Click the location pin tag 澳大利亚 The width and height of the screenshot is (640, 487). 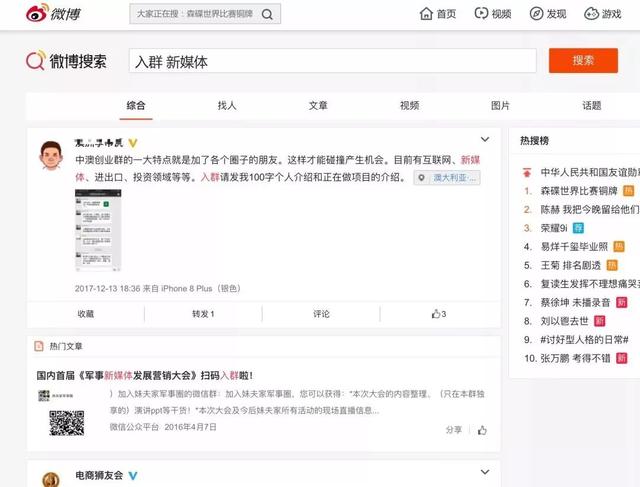coord(447,178)
